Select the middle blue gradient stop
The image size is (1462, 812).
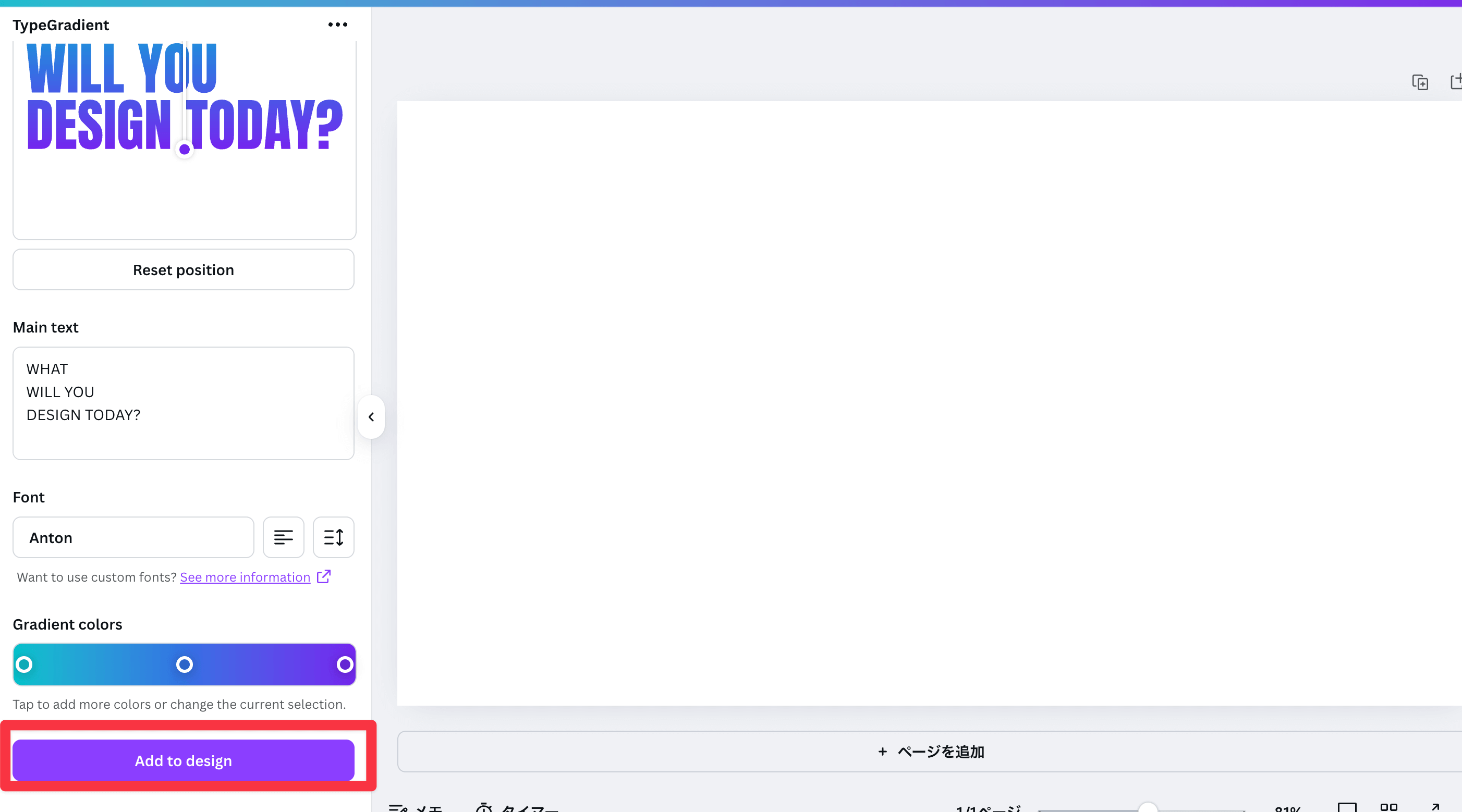pos(185,664)
